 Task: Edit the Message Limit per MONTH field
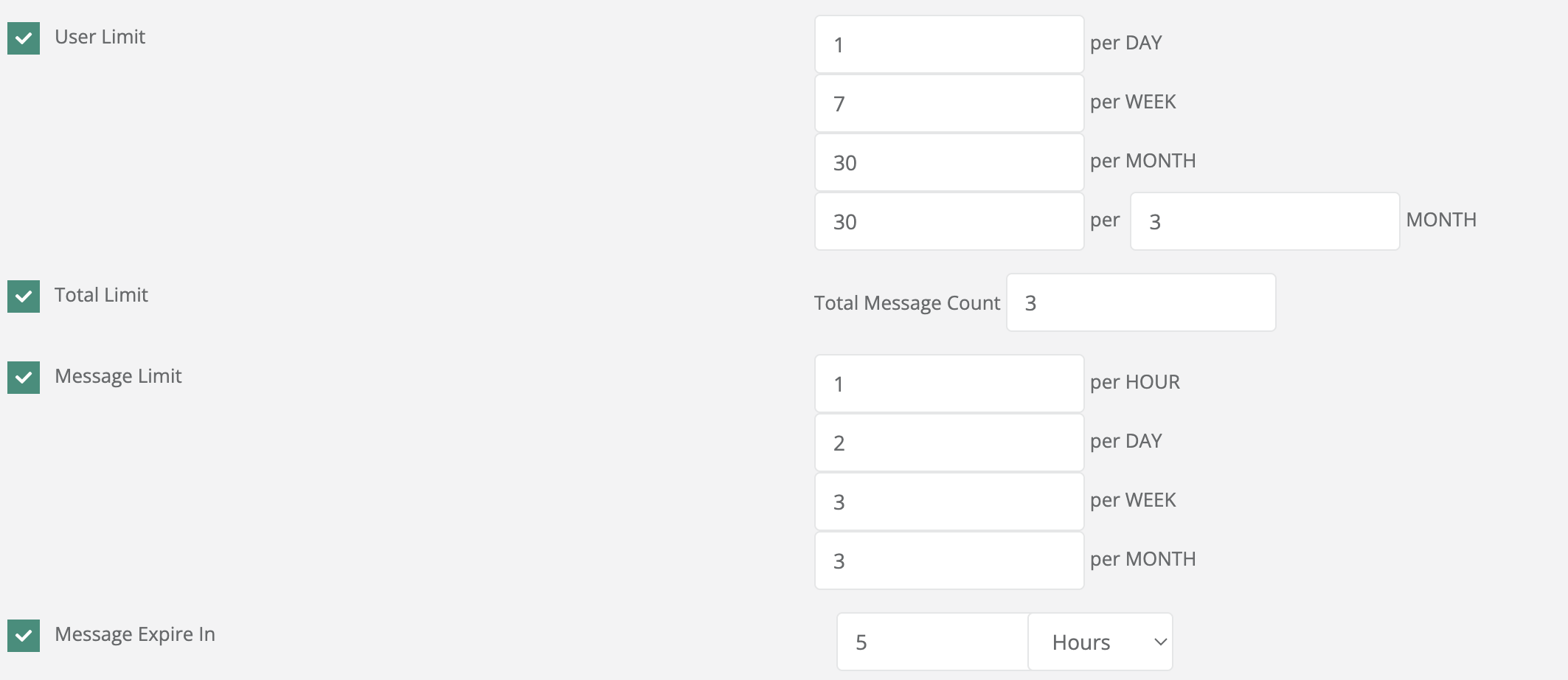(948, 561)
